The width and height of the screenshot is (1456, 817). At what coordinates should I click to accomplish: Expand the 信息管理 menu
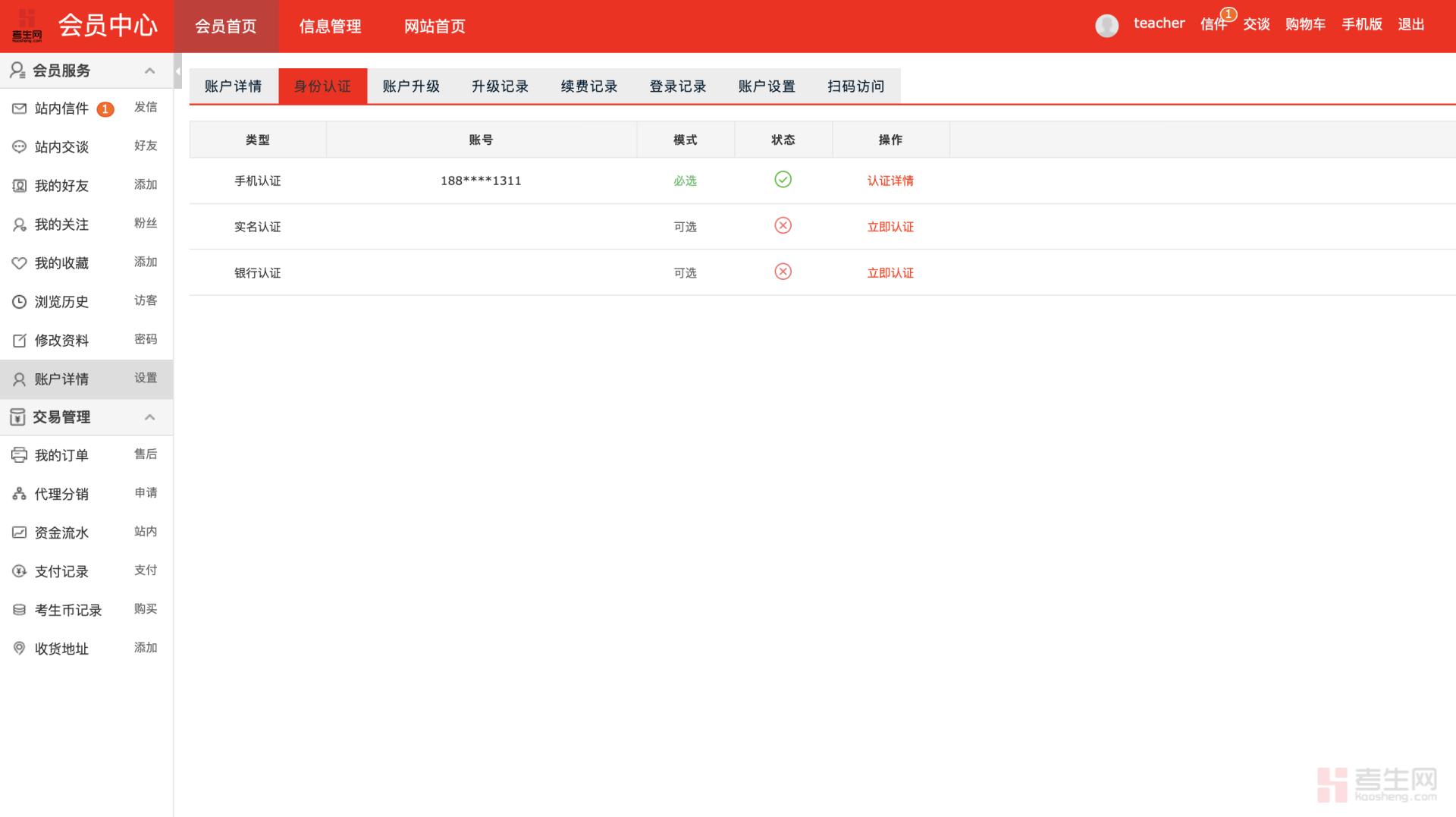331,26
